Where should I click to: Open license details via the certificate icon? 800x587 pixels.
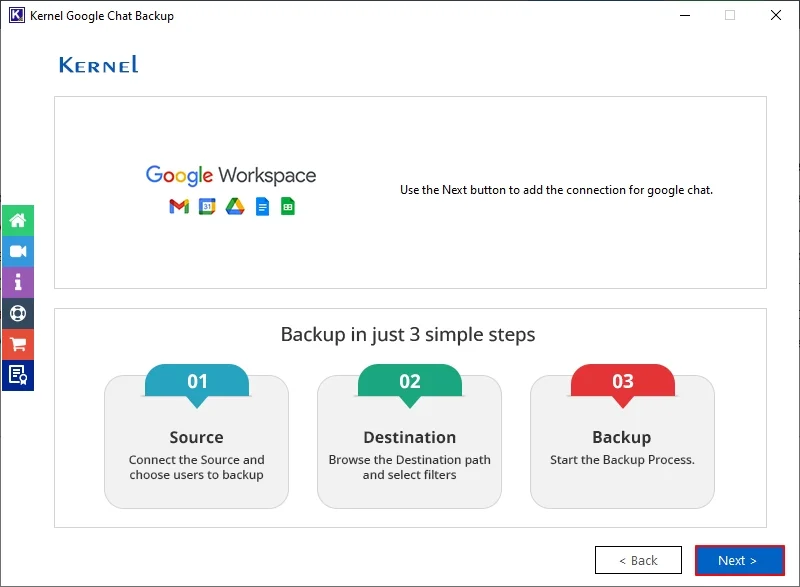18,375
